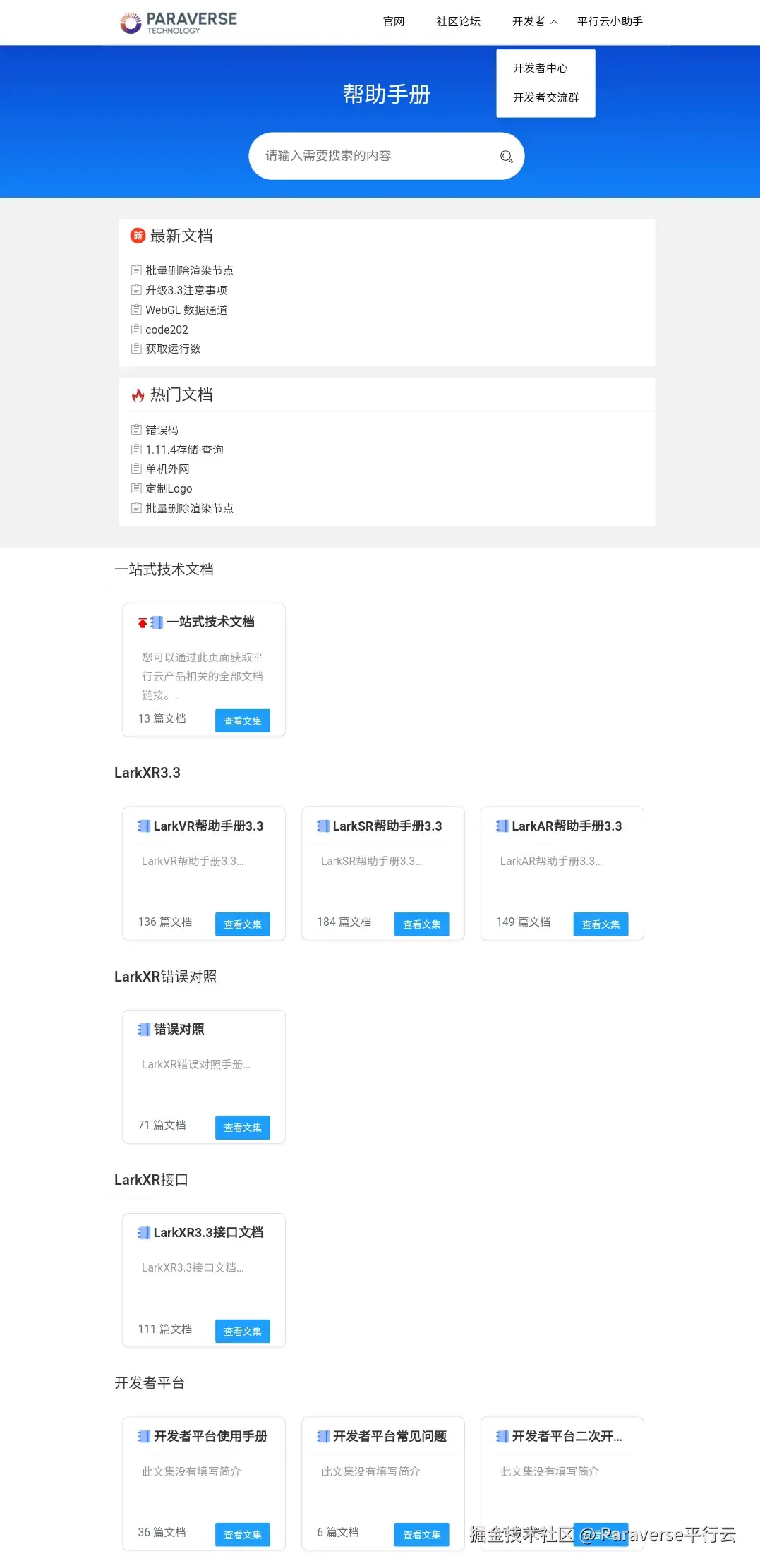The width and height of the screenshot is (760, 1568).
Task: Collapse the 开发者 dropdown menu
Action: (535, 22)
